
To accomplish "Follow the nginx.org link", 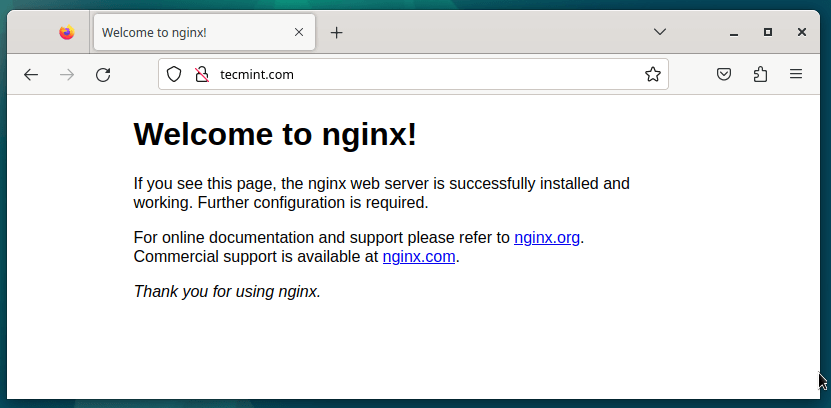I will pyautogui.click(x=547, y=238).
